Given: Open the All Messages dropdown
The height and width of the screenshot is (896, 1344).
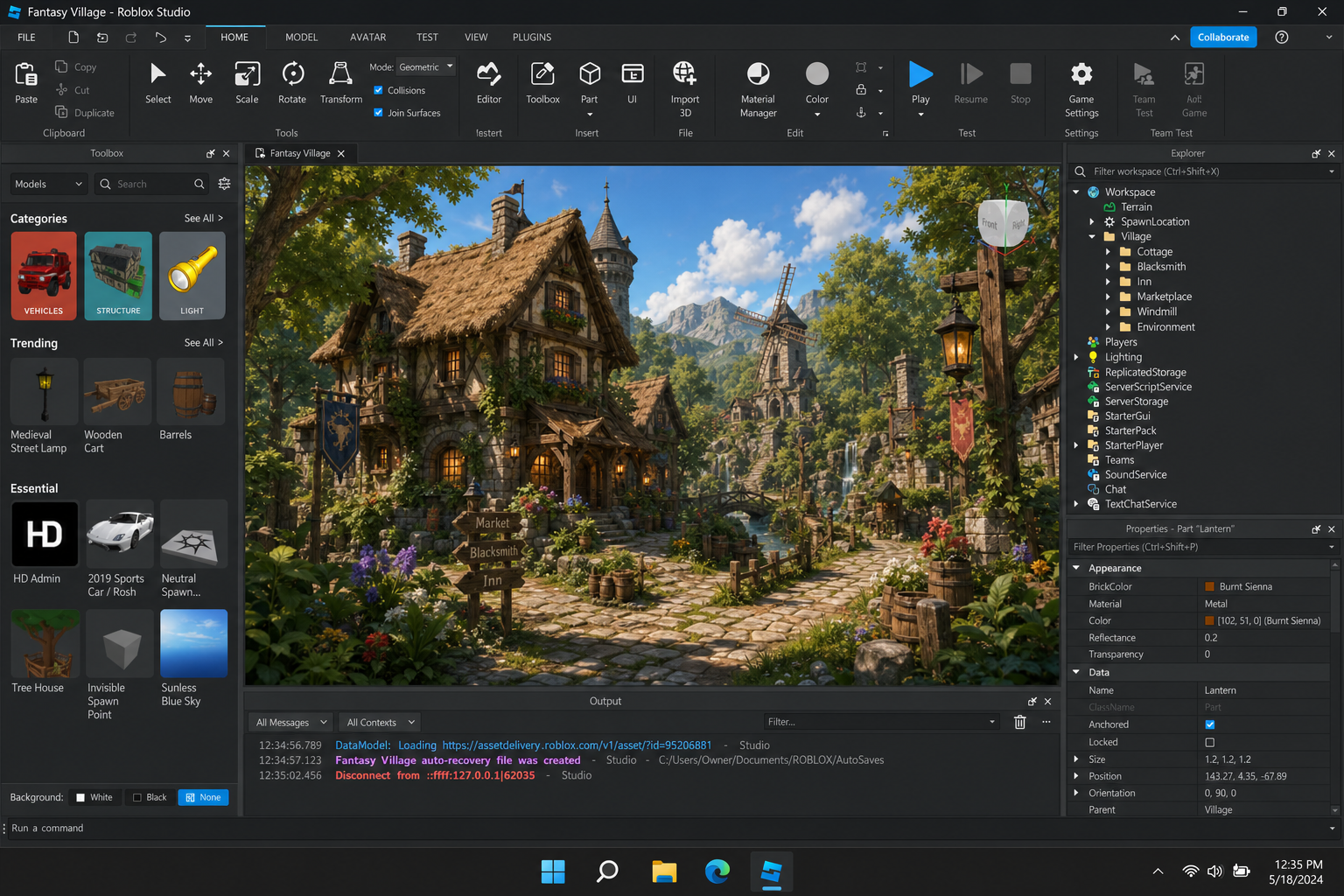Looking at the screenshot, I should click(x=291, y=722).
